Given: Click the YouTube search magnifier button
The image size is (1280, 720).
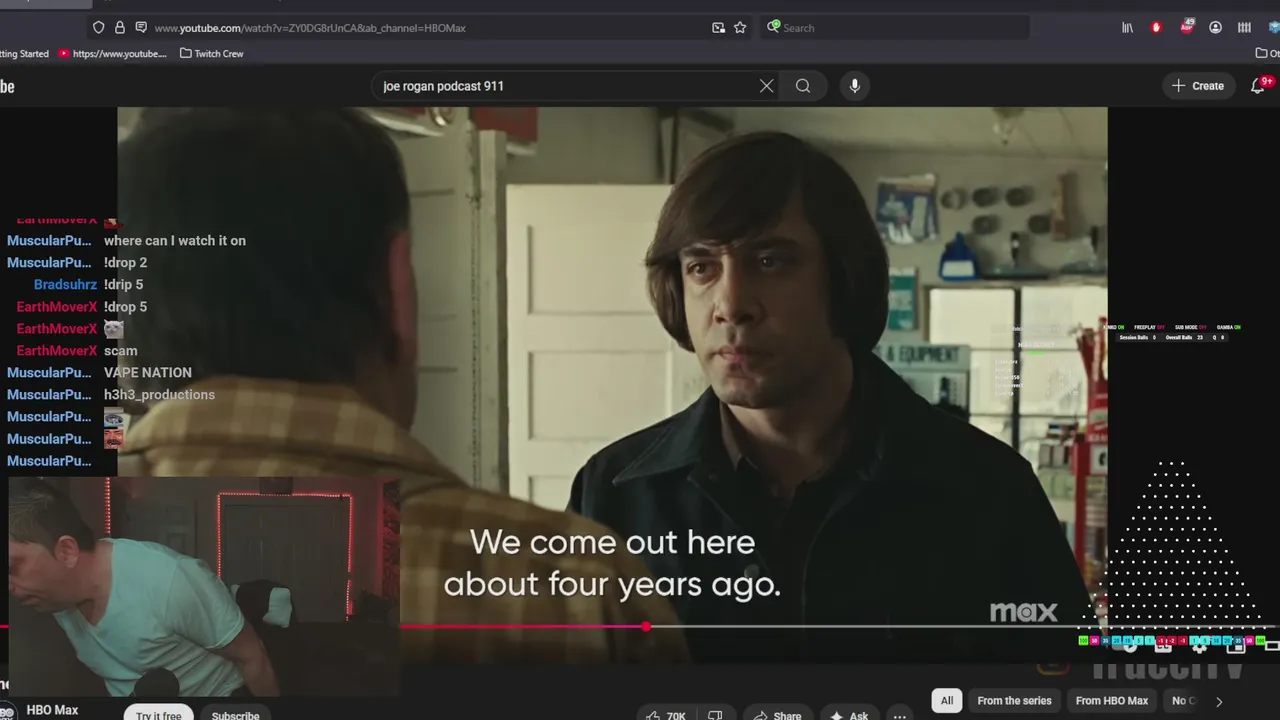Looking at the screenshot, I should pos(803,86).
